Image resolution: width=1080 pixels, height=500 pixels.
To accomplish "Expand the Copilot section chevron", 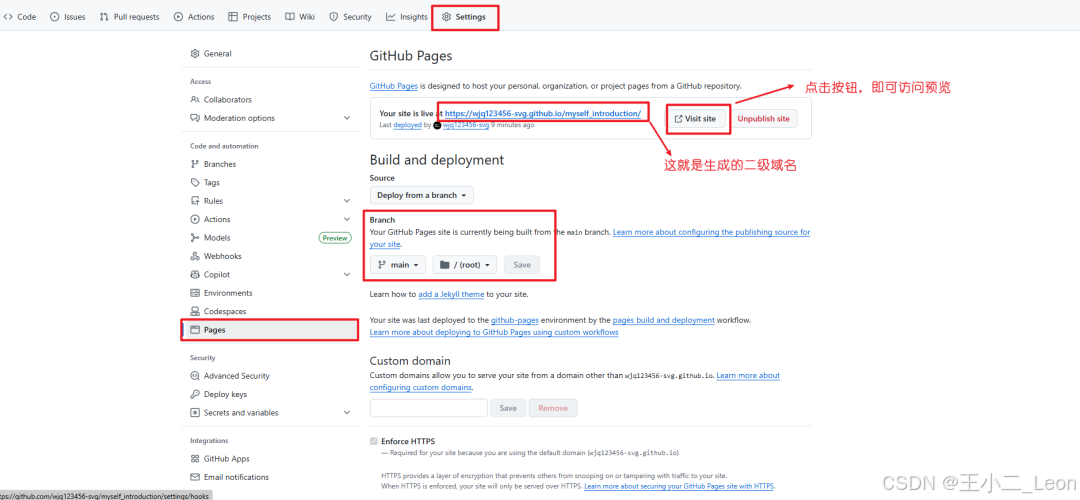I will [346, 275].
